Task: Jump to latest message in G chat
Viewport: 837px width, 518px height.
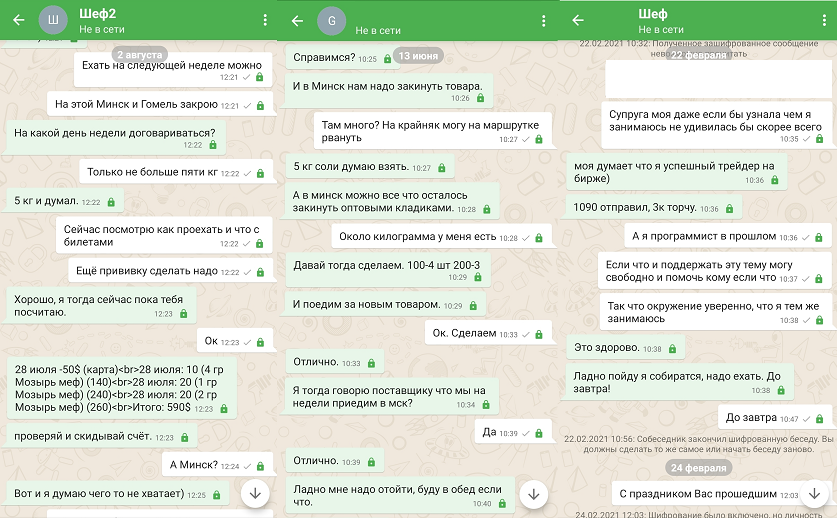Action: (x=534, y=493)
